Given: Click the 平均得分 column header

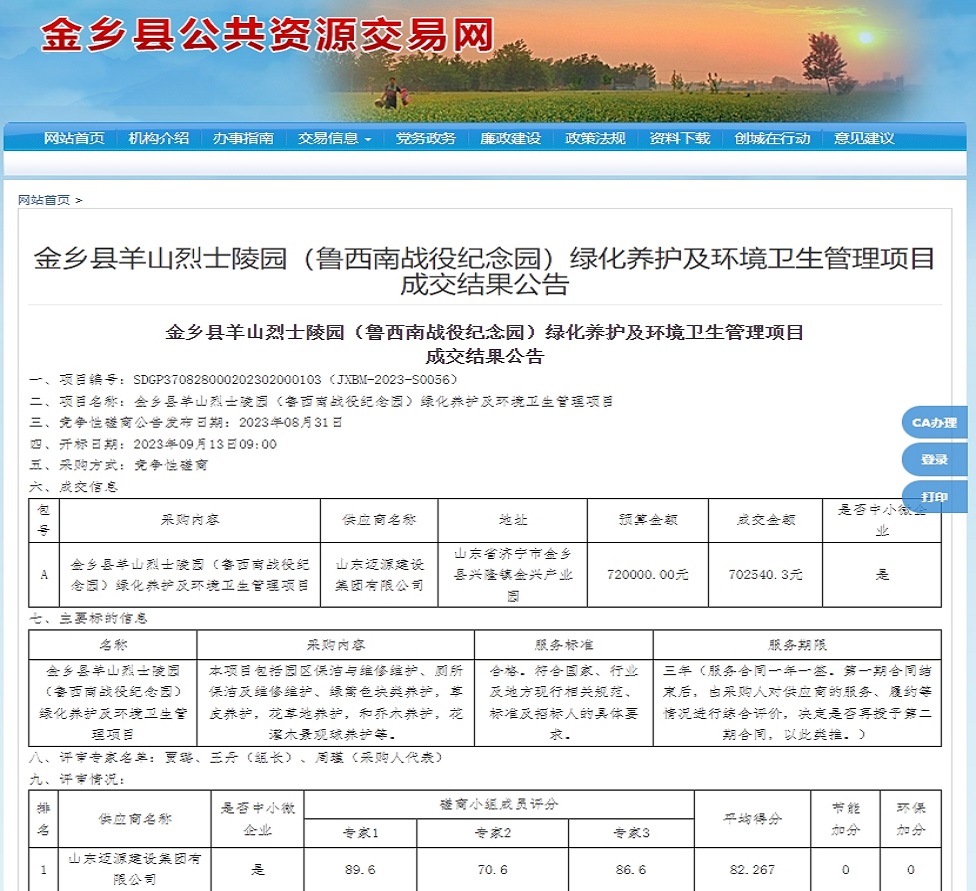Looking at the screenshot, I should [753, 819].
